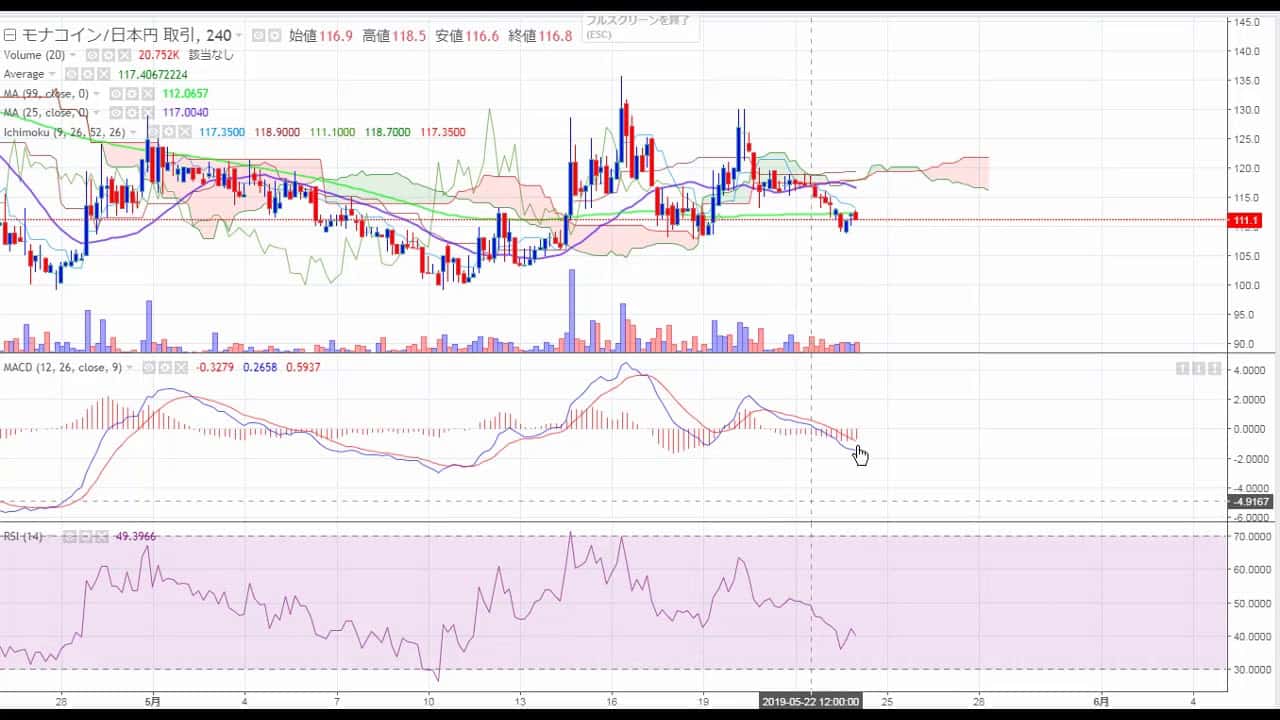The image size is (1280, 720).
Task: Open the Average indicator dropdown arrow
Action: click(x=52, y=74)
